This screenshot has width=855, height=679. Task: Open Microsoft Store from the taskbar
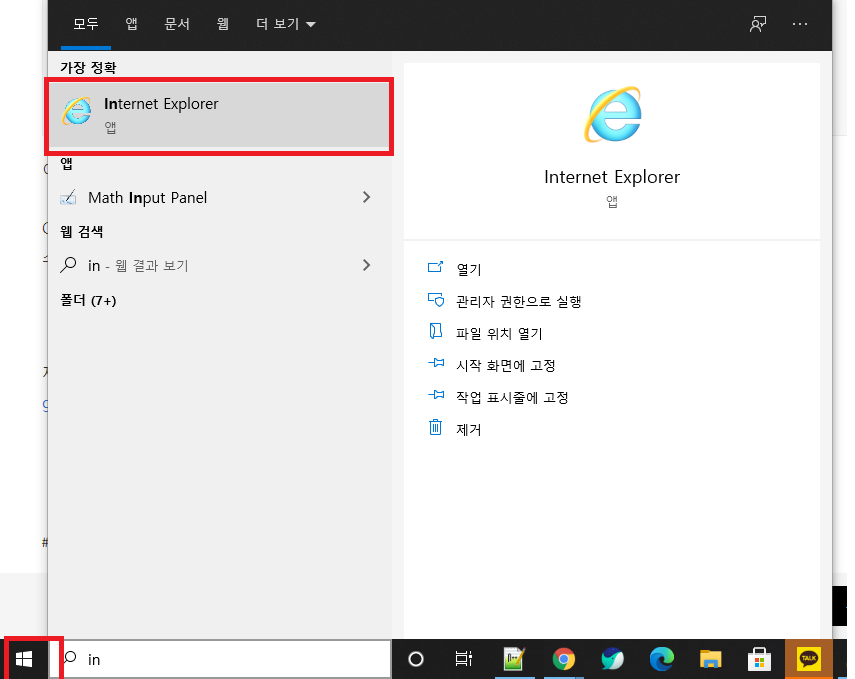tap(759, 659)
